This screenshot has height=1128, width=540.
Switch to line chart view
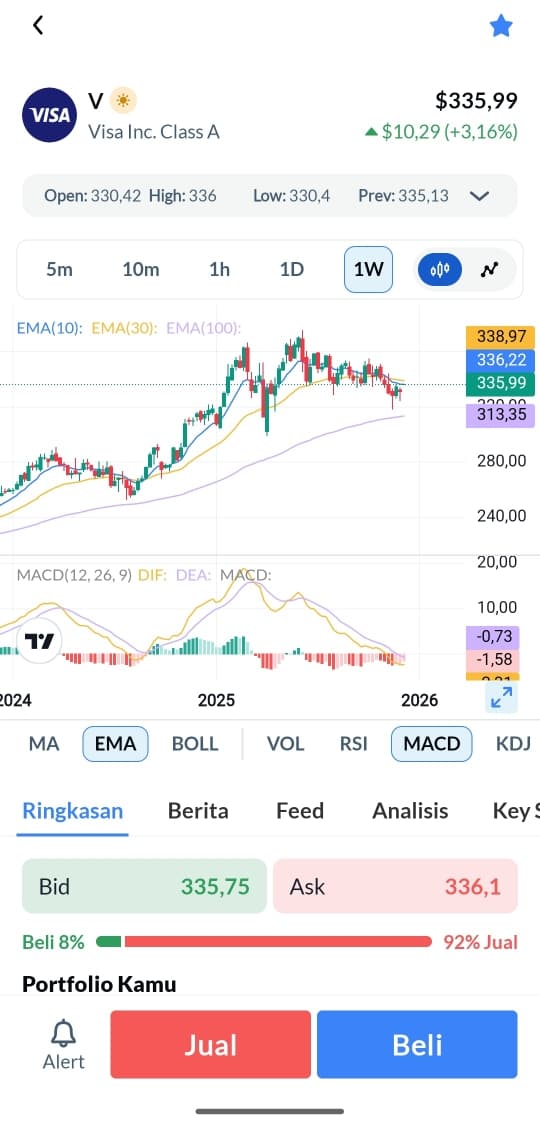tap(490, 270)
